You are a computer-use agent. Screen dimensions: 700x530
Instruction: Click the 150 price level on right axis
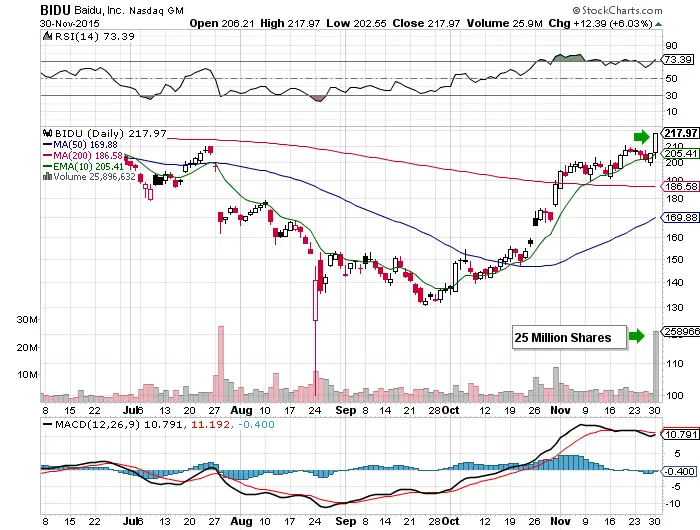(674, 260)
